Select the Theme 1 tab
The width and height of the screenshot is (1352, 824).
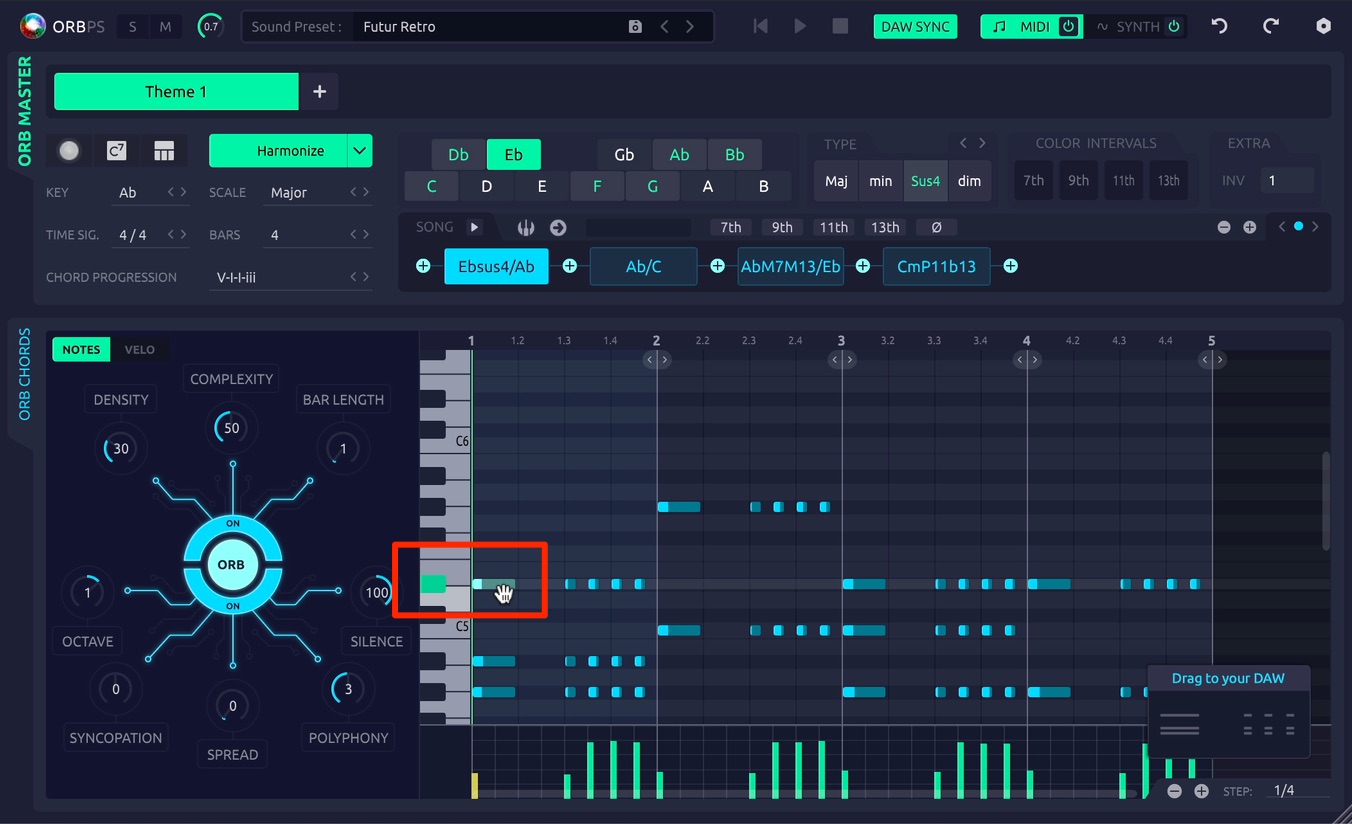pyautogui.click(x=176, y=92)
